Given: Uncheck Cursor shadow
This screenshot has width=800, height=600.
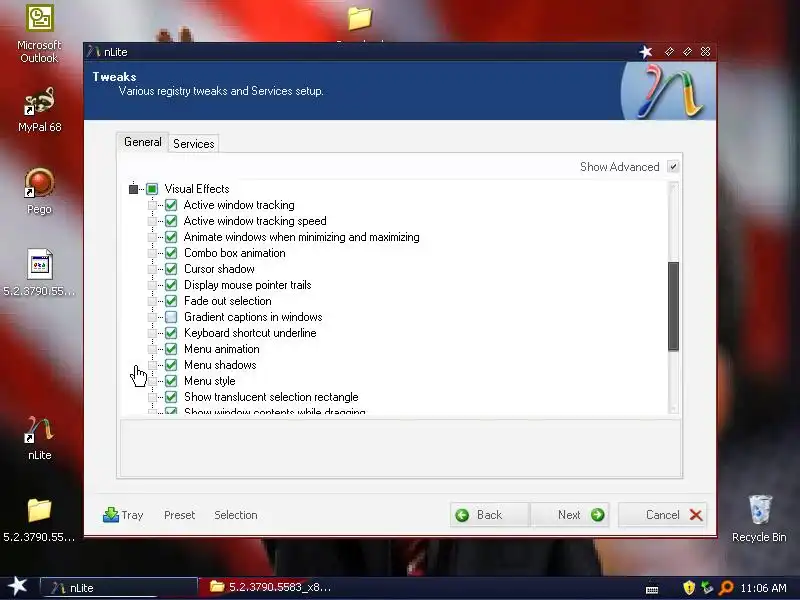Looking at the screenshot, I should point(171,269).
